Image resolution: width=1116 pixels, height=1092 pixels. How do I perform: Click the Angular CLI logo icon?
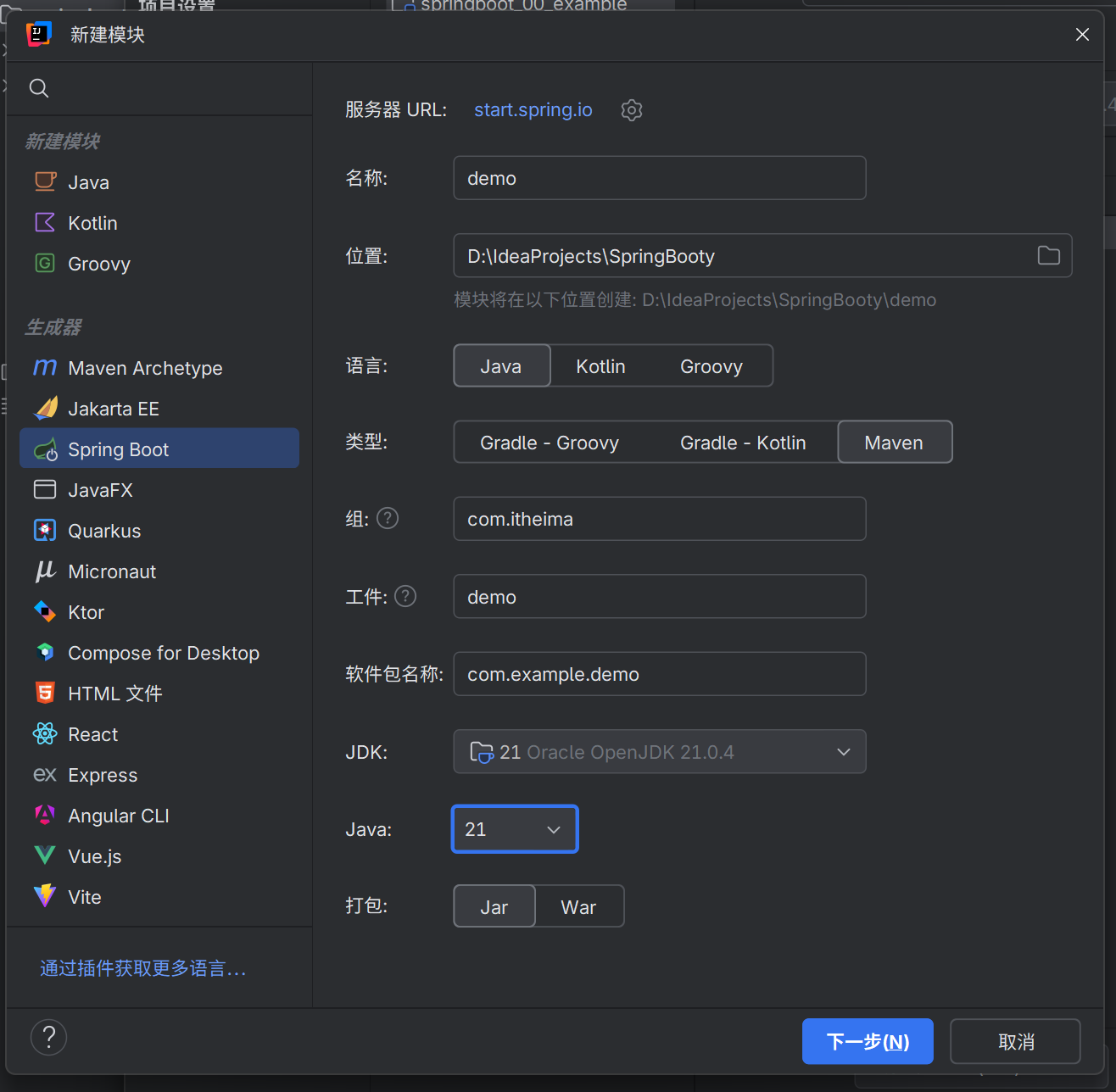pyautogui.click(x=45, y=816)
